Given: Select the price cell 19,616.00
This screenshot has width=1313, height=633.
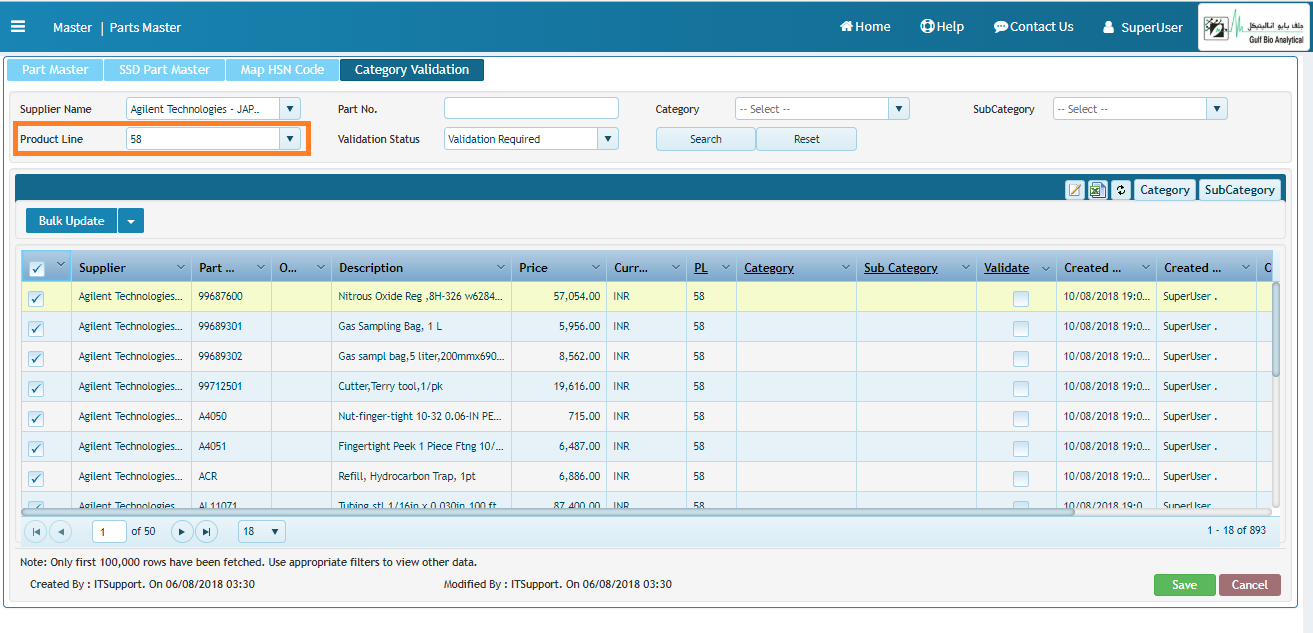Looking at the screenshot, I should pos(559,387).
